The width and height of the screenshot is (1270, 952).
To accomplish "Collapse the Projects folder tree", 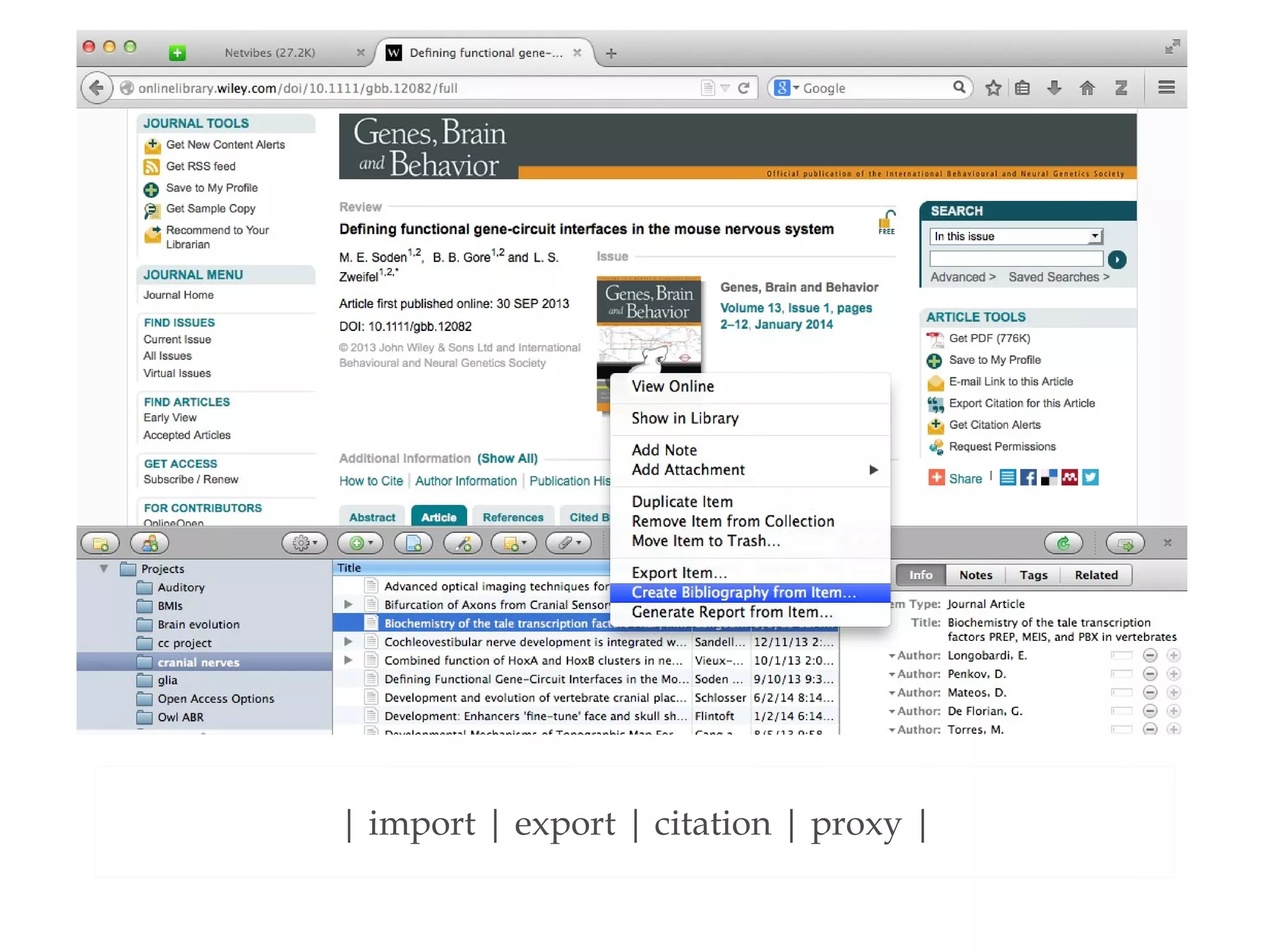I will pyautogui.click(x=104, y=568).
